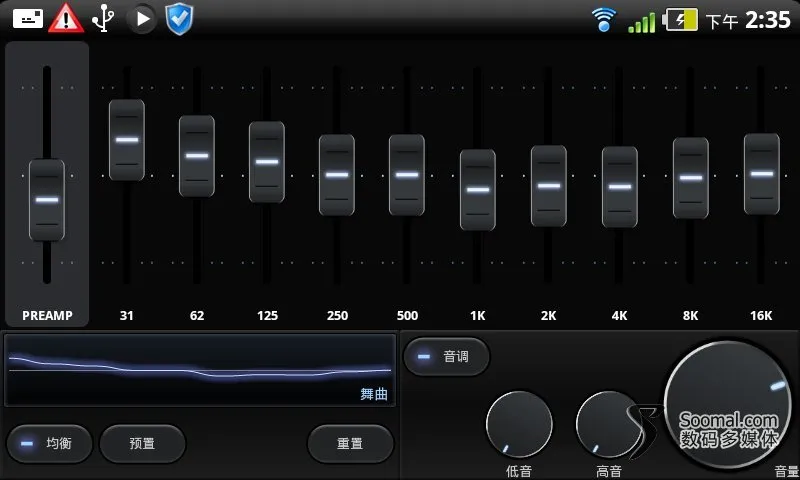Click the 舞曲 preset name label
Viewport: 800px width, 480px height.
[374, 394]
